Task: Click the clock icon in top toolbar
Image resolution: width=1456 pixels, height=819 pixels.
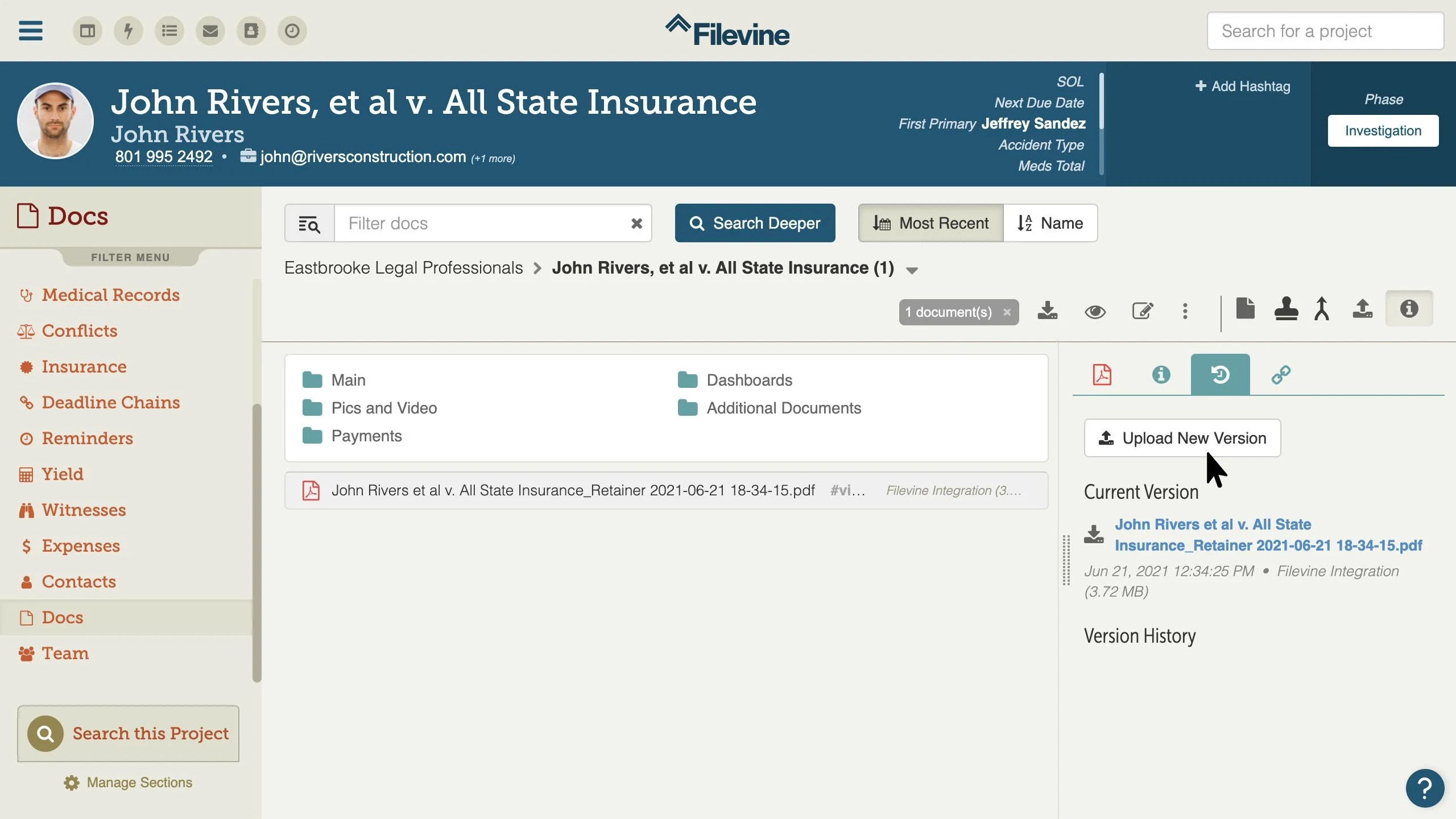Action: 292,31
